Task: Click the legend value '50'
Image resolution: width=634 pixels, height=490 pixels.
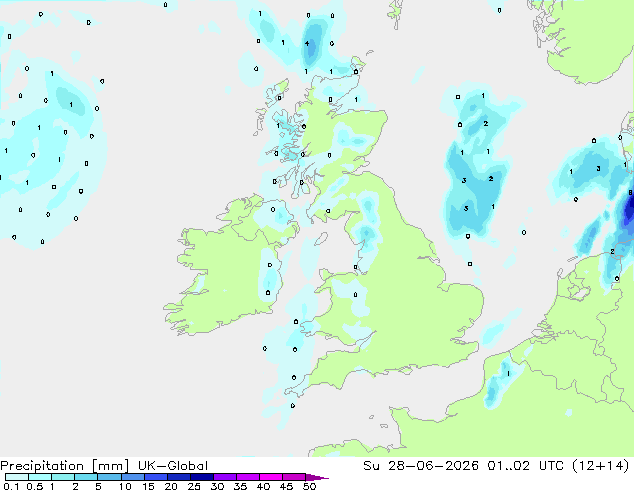Action: pos(309,486)
